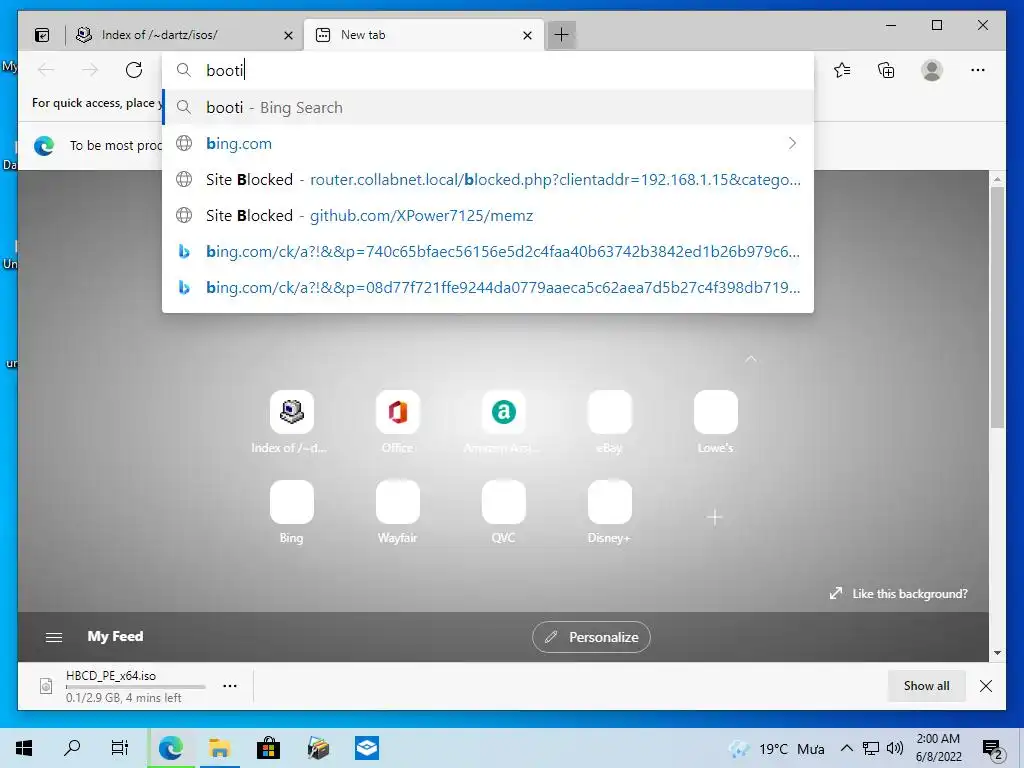
Task: Click the scrollbar down arrow
Action: point(997,652)
